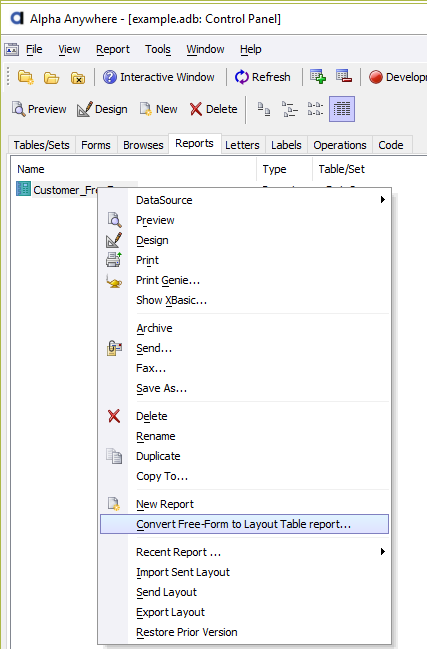Image resolution: width=427 pixels, height=649 pixels.
Task: Choose Show XBasic in context menu
Action: pyautogui.click(x=244, y=300)
